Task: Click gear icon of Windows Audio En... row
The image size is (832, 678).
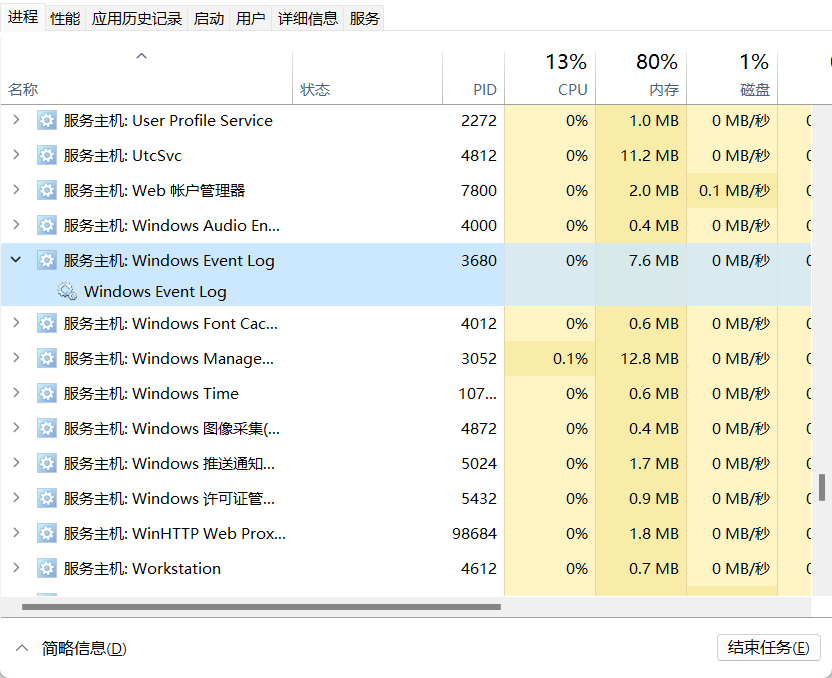Action: pyautogui.click(x=47, y=225)
